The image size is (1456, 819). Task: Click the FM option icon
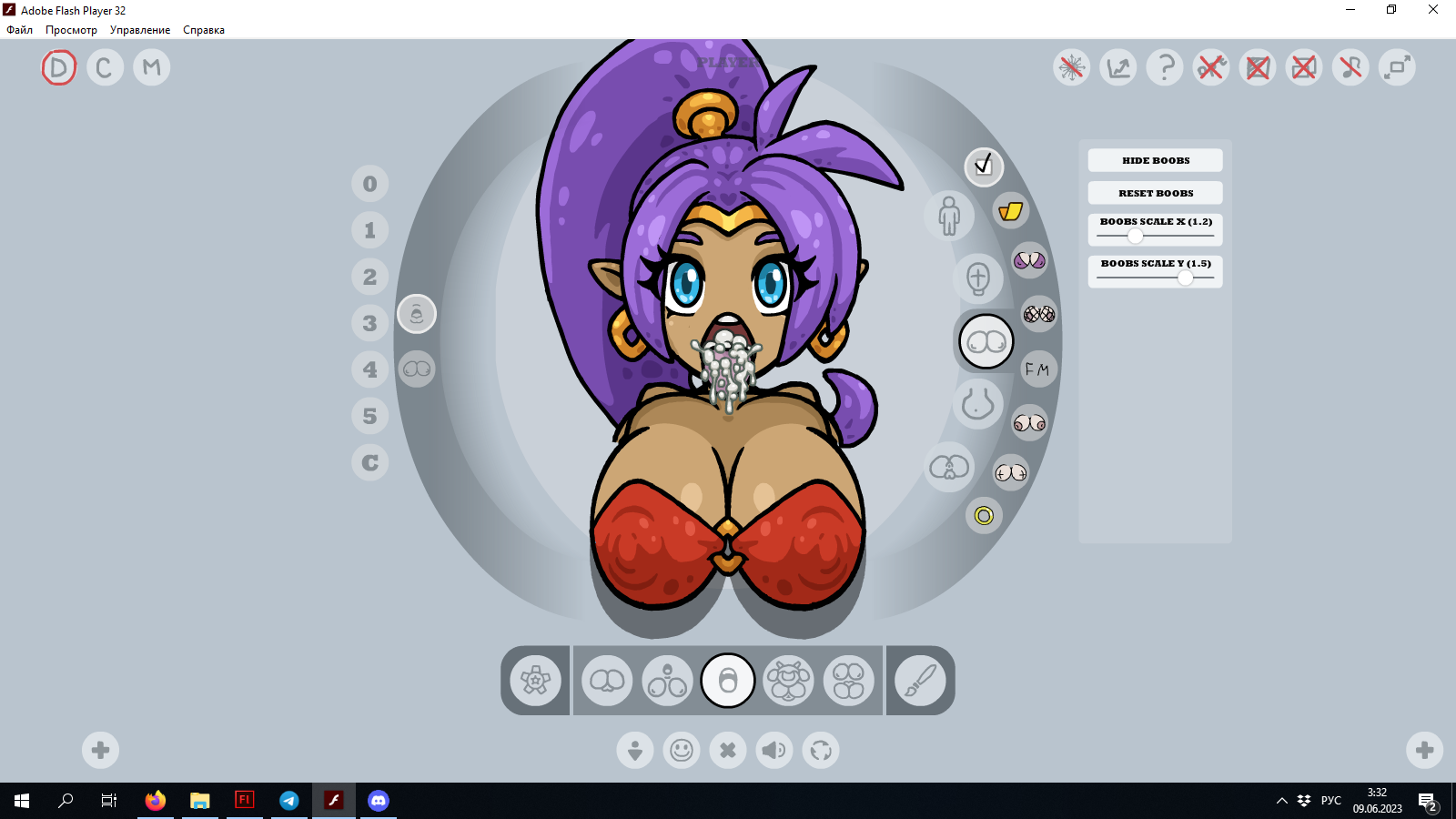[1038, 369]
